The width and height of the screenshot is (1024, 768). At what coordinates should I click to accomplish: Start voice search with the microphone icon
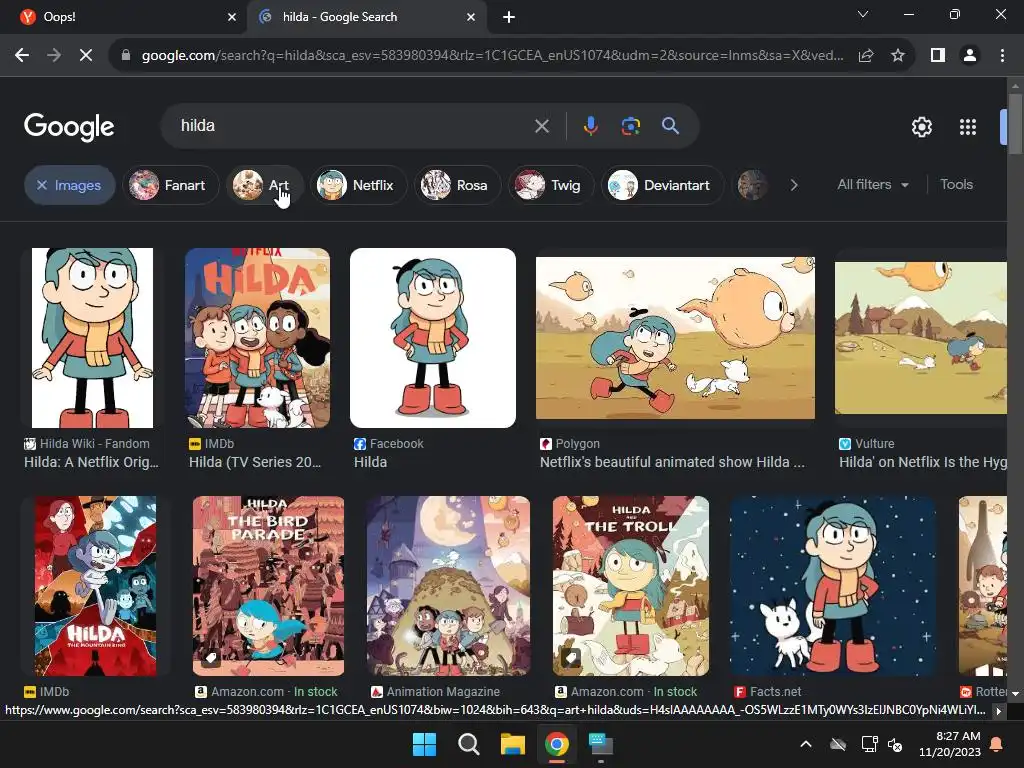click(x=590, y=125)
